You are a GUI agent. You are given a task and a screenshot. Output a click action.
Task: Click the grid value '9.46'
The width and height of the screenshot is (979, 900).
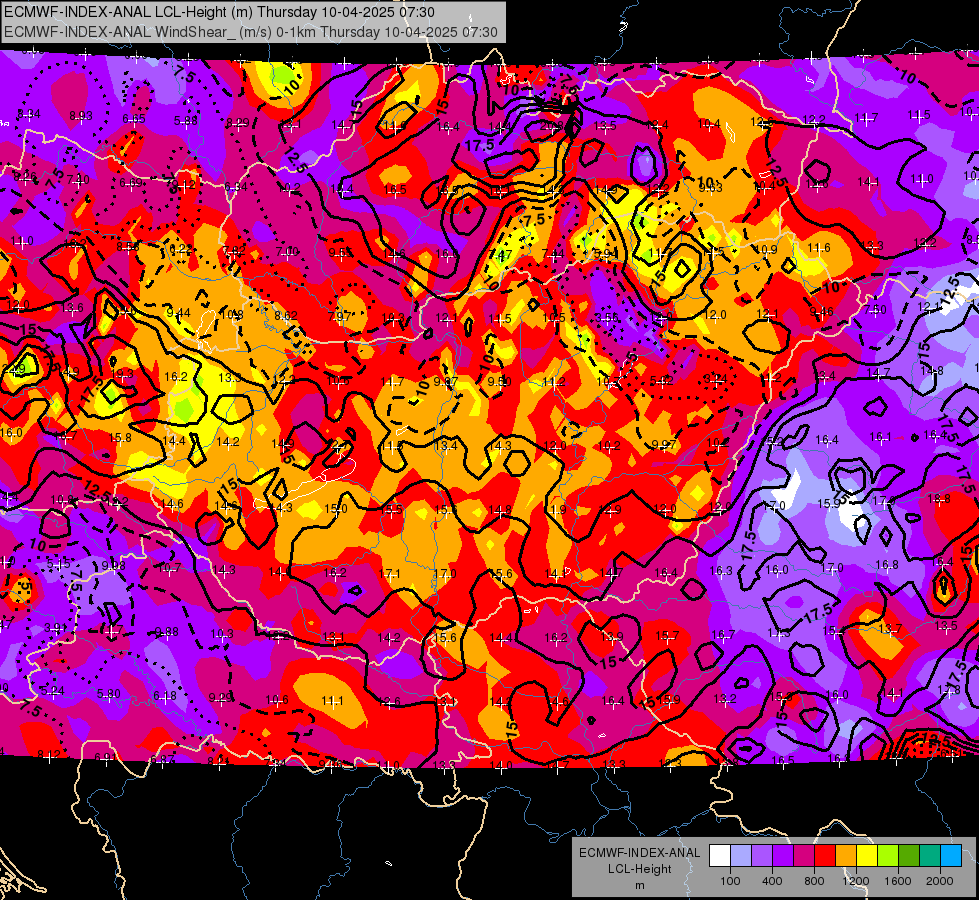(x=821, y=312)
